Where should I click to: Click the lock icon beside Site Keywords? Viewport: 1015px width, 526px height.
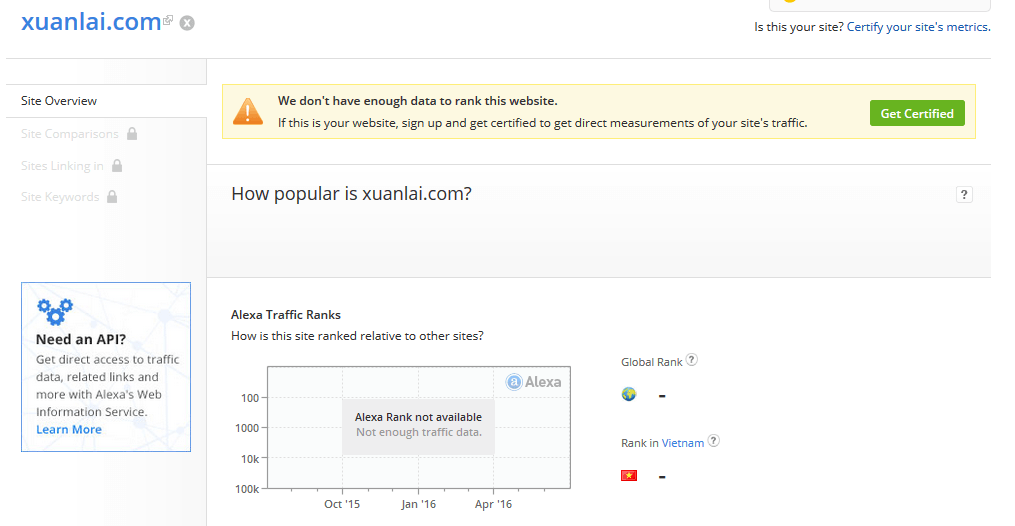pos(112,197)
